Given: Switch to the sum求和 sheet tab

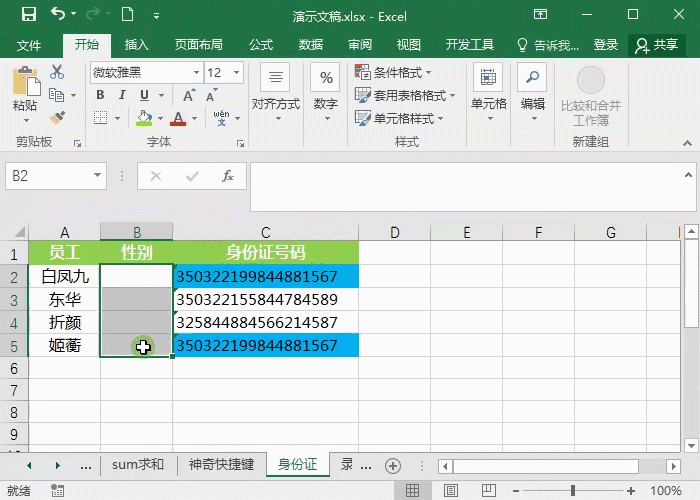Looking at the screenshot, I should pos(138,465).
